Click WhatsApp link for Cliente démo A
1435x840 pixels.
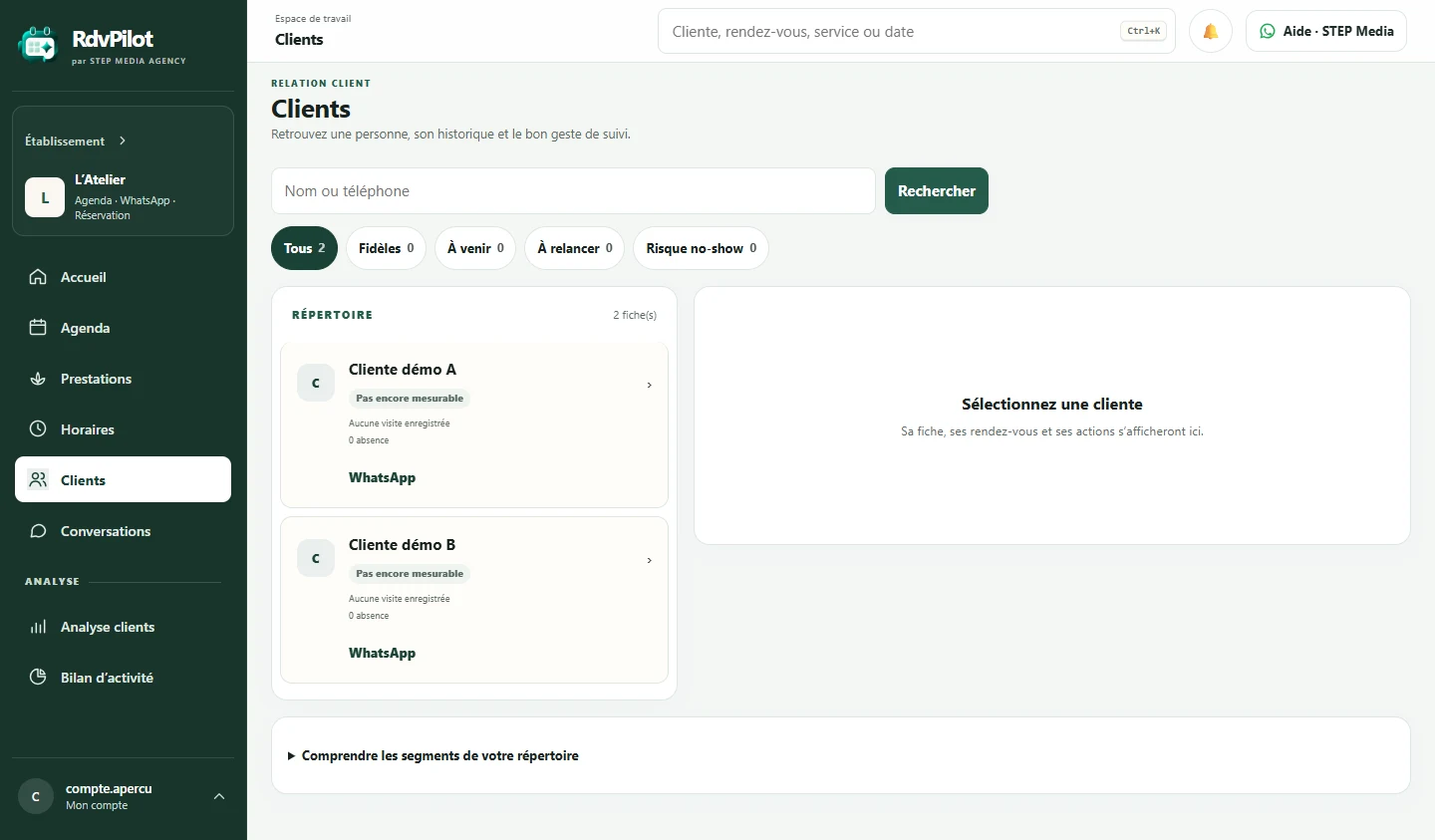[x=382, y=477]
